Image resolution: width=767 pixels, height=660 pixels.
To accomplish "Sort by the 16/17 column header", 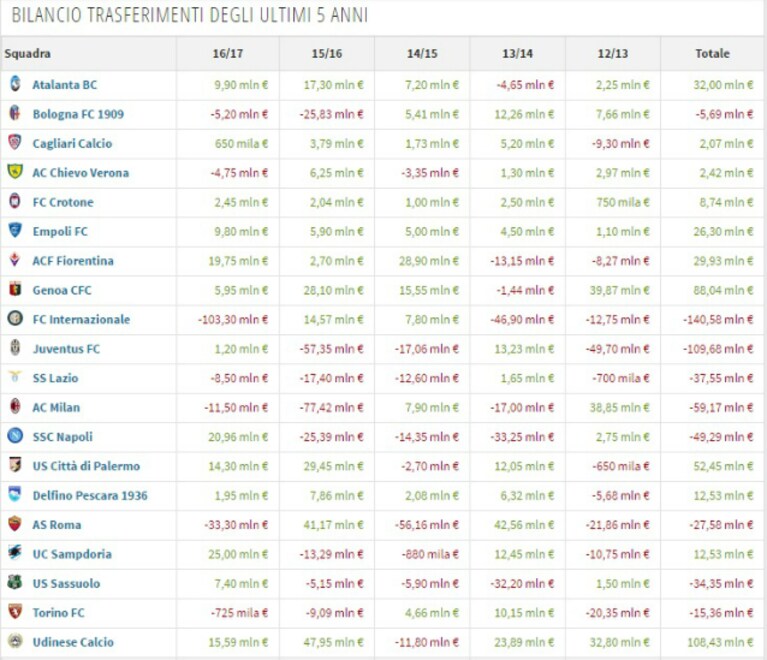I will 227,53.
